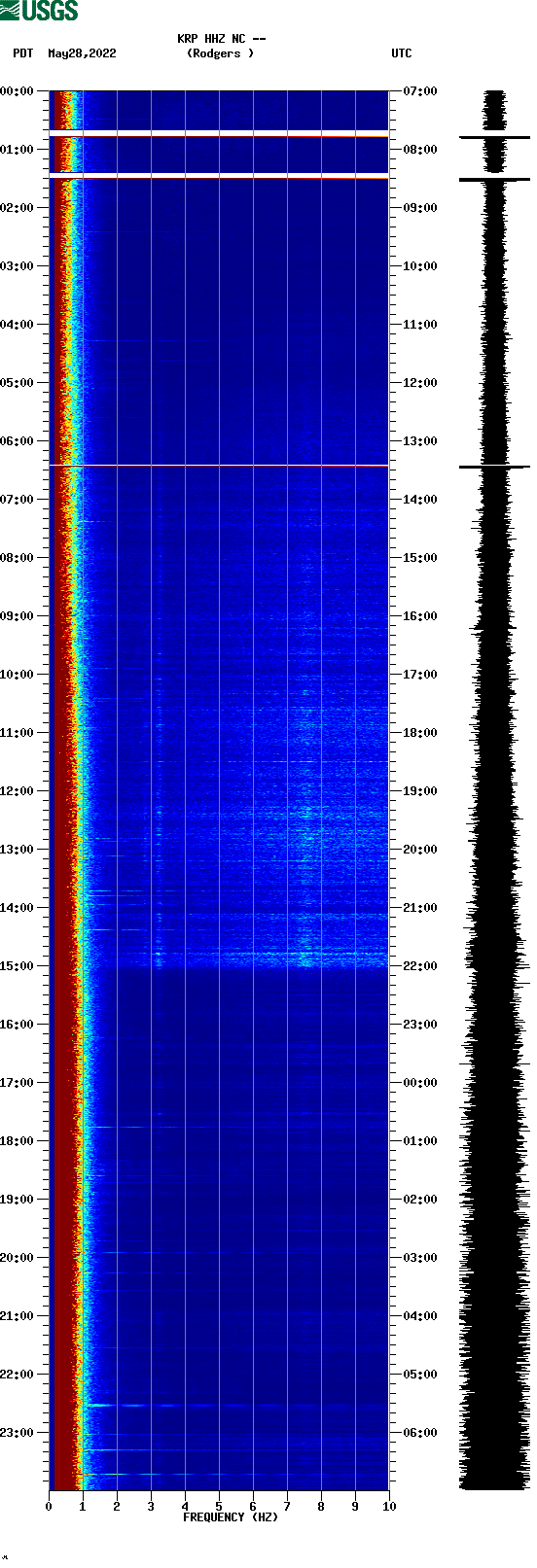This screenshot has height=1568, width=537.
Task: Click the UTC '06:00' time label
Action: 420,1433
